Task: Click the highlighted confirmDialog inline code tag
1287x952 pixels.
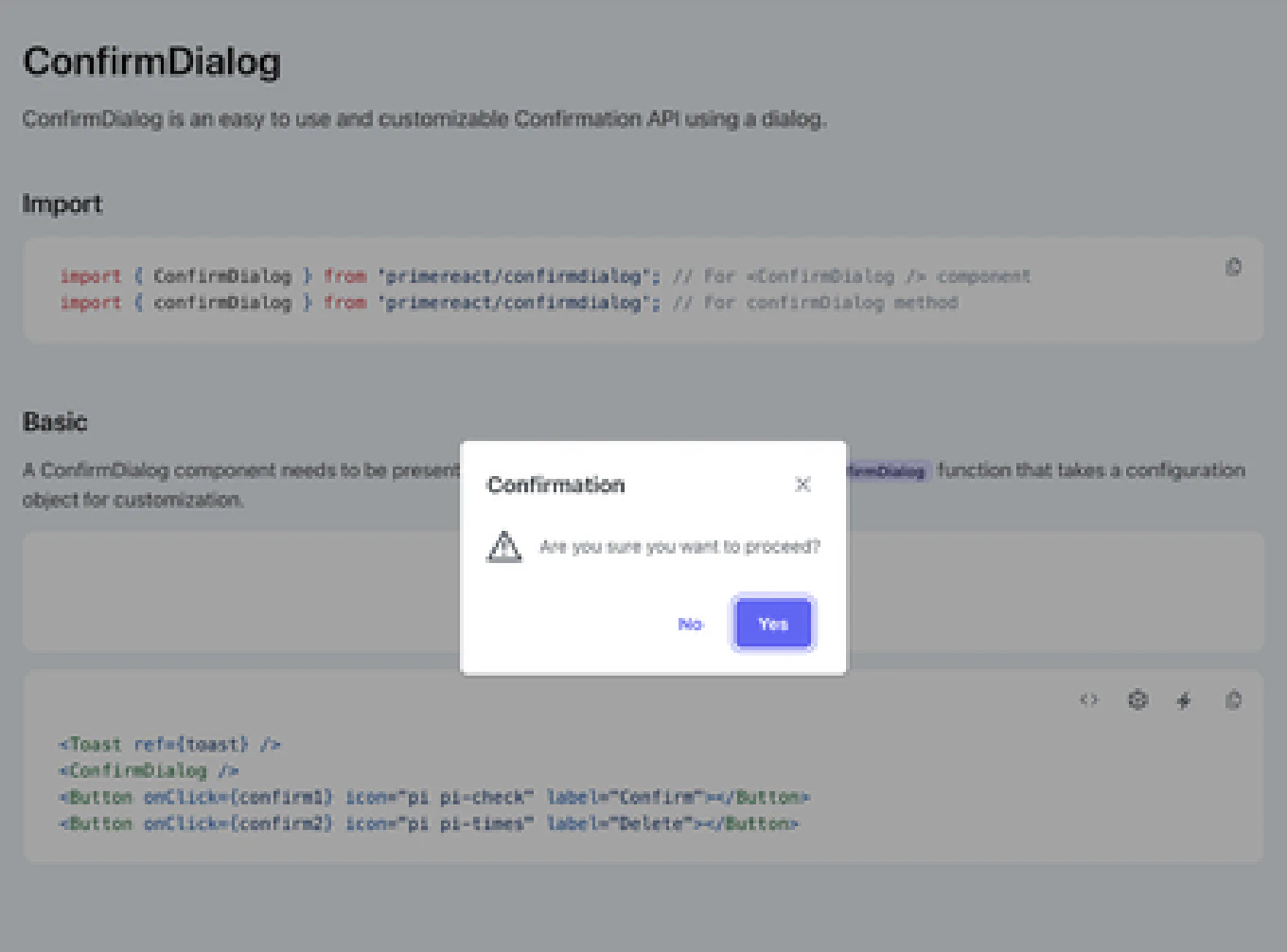Action: tap(890, 470)
